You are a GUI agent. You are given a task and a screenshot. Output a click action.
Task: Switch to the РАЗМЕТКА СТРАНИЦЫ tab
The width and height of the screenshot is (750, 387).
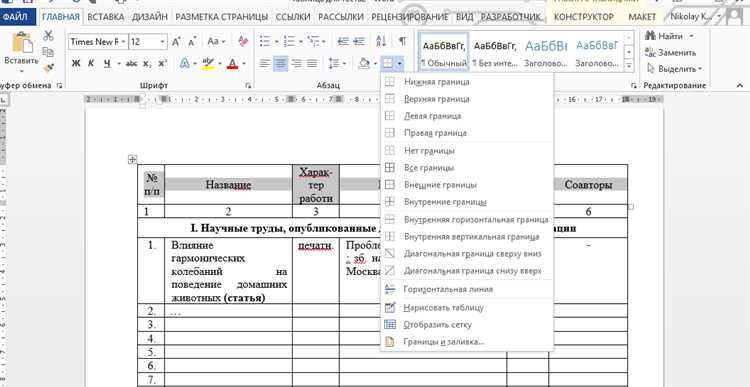(221, 17)
